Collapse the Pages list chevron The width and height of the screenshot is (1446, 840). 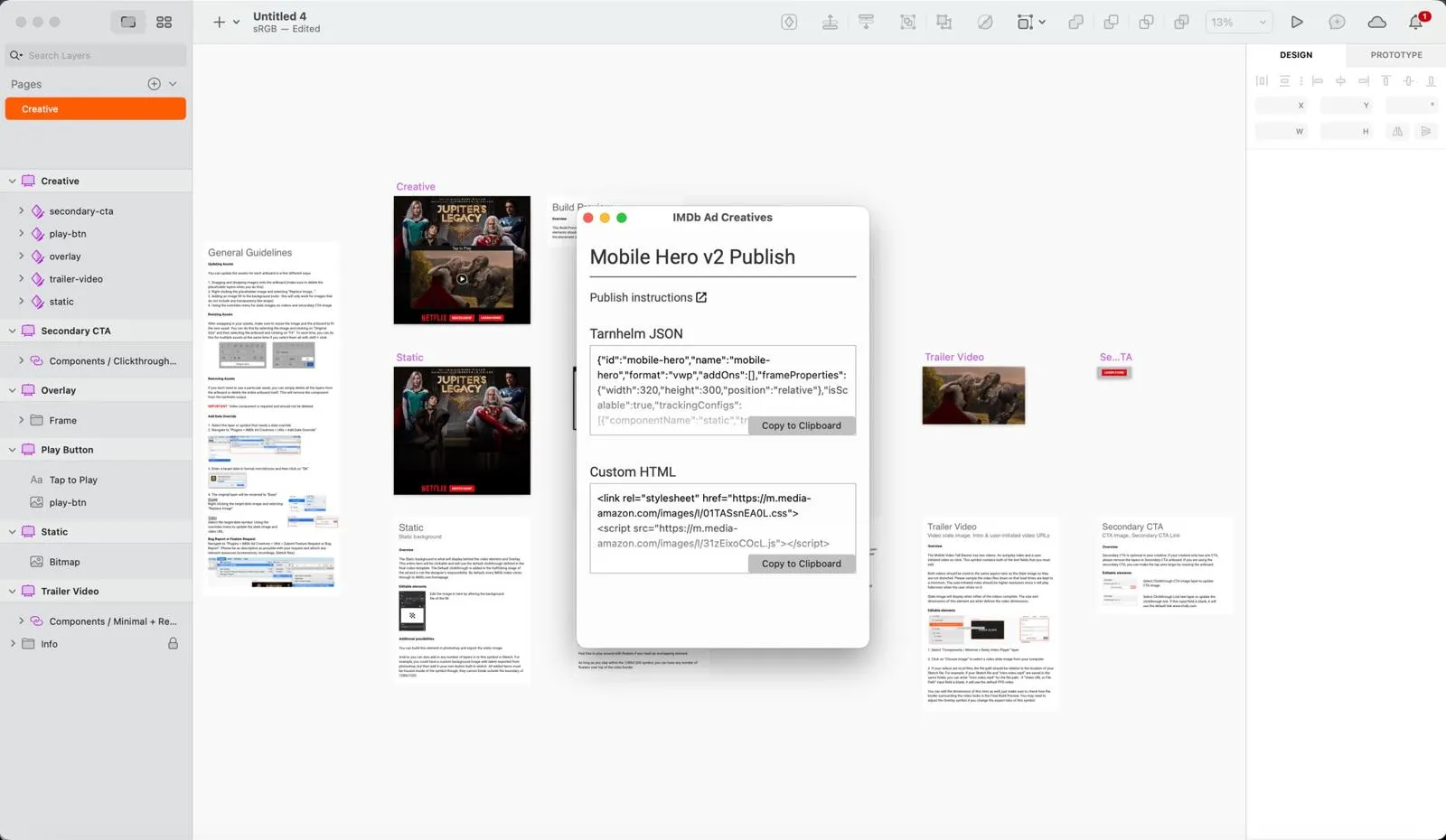click(173, 84)
